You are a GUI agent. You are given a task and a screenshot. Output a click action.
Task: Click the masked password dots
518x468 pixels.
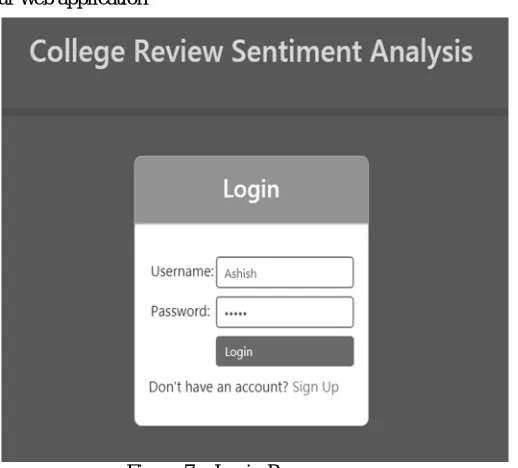236,313
